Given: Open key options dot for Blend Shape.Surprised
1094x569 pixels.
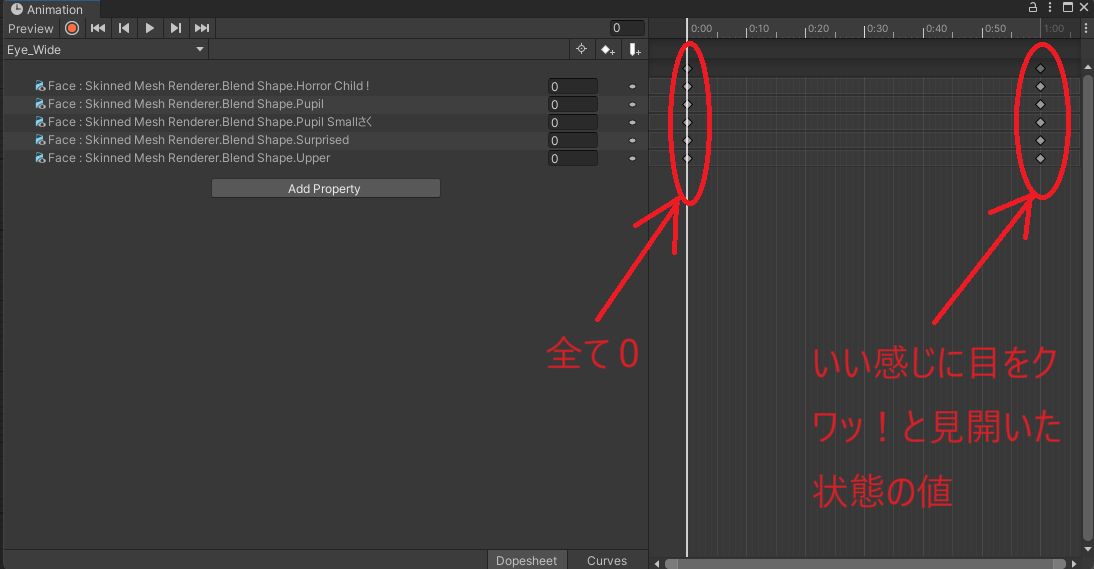Looking at the screenshot, I should click(632, 141).
